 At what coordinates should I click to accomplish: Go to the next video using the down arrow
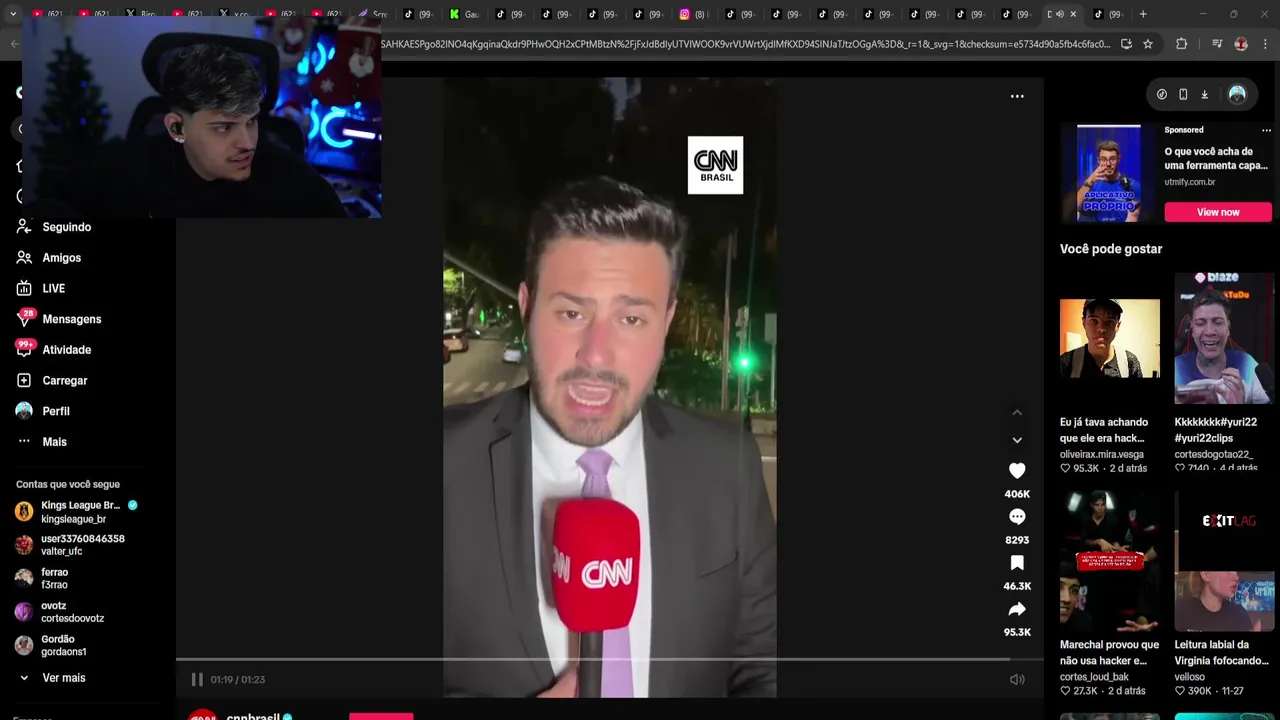[x=1017, y=440]
